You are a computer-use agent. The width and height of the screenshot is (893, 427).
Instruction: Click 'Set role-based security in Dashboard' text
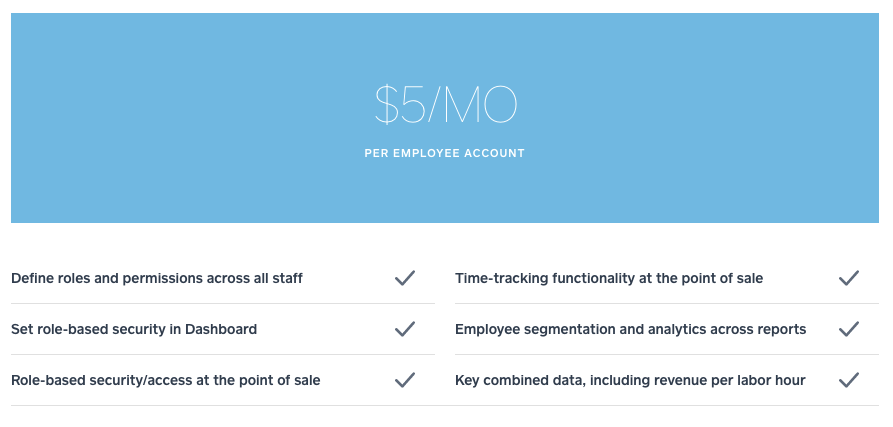(x=134, y=329)
